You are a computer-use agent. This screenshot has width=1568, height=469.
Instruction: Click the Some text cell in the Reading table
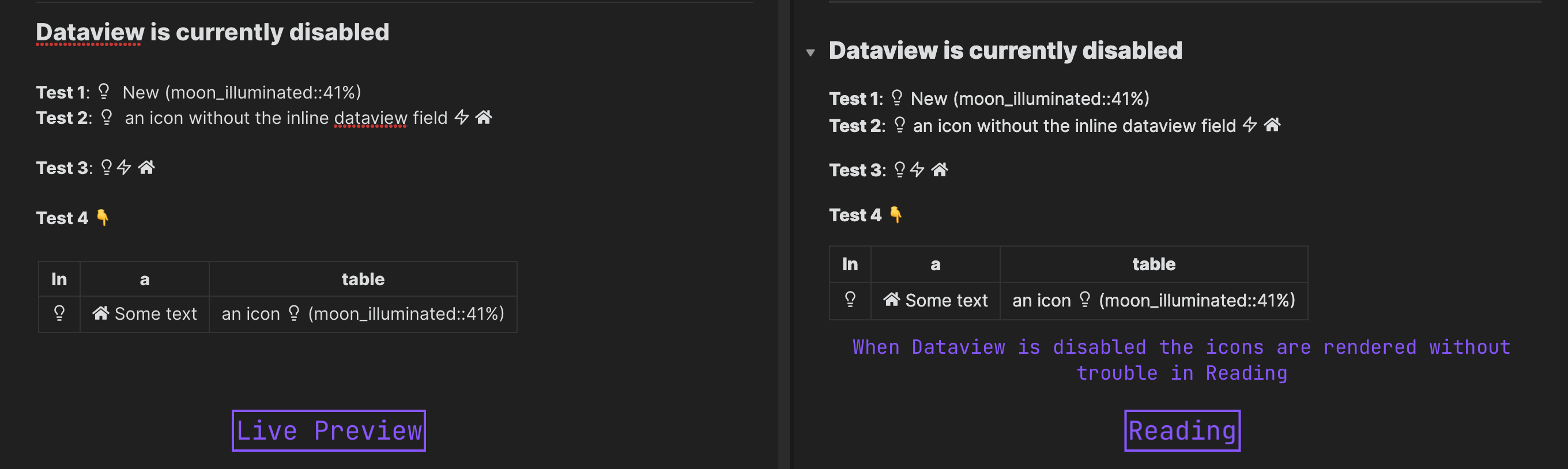(946, 300)
